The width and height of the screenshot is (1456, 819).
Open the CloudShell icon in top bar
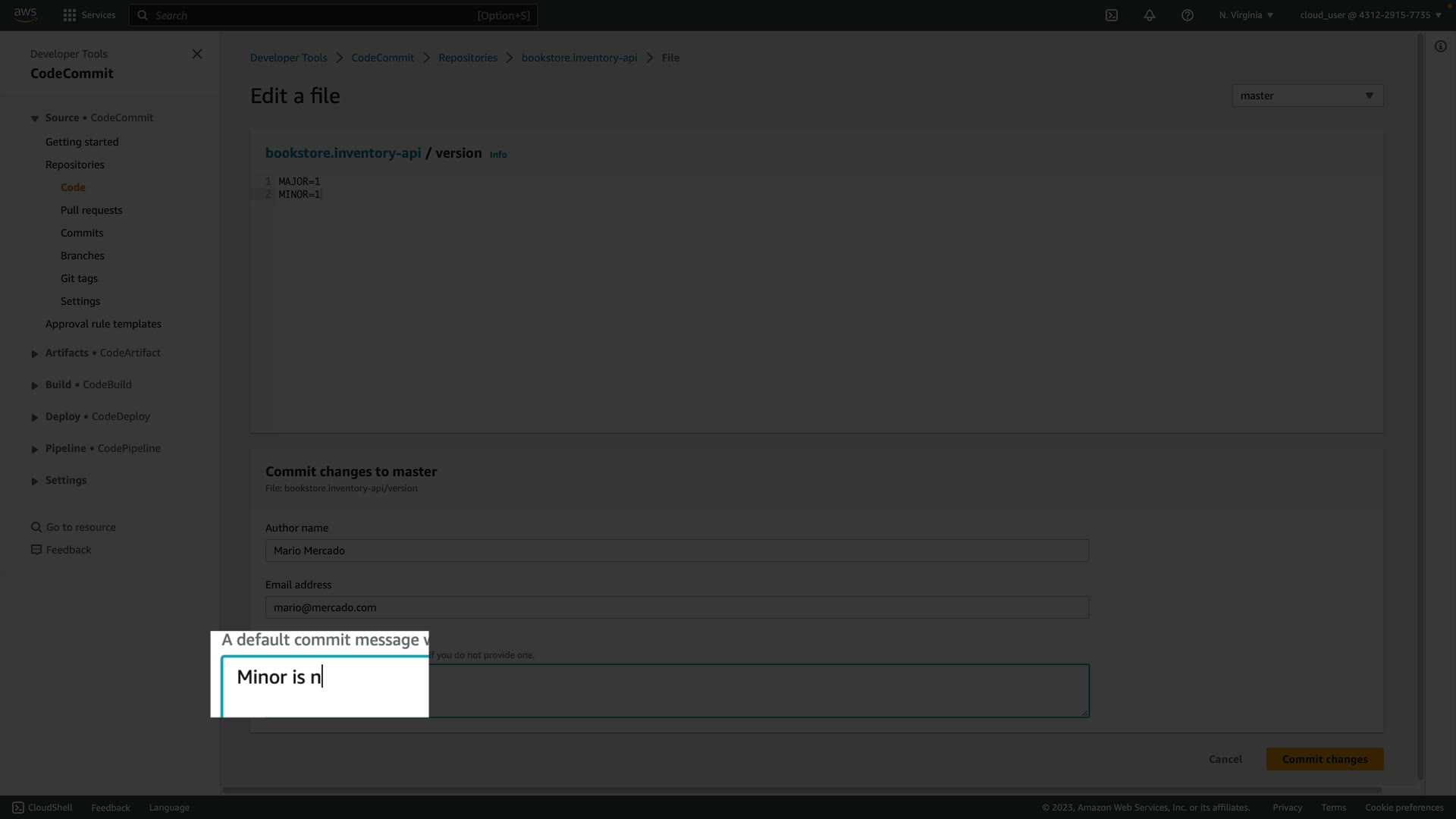pos(1111,15)
